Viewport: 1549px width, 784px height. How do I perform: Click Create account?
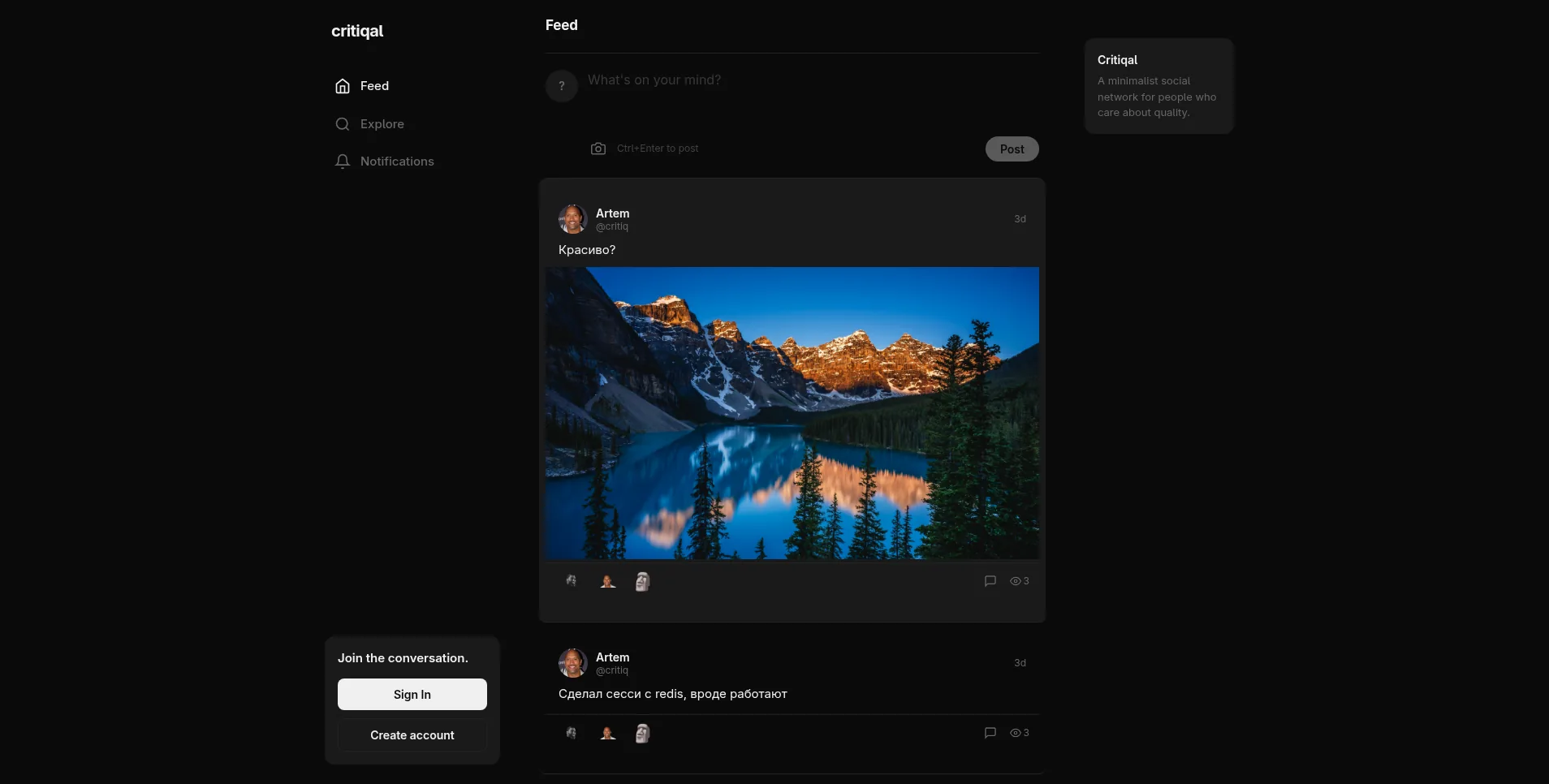tap(412, 735)
